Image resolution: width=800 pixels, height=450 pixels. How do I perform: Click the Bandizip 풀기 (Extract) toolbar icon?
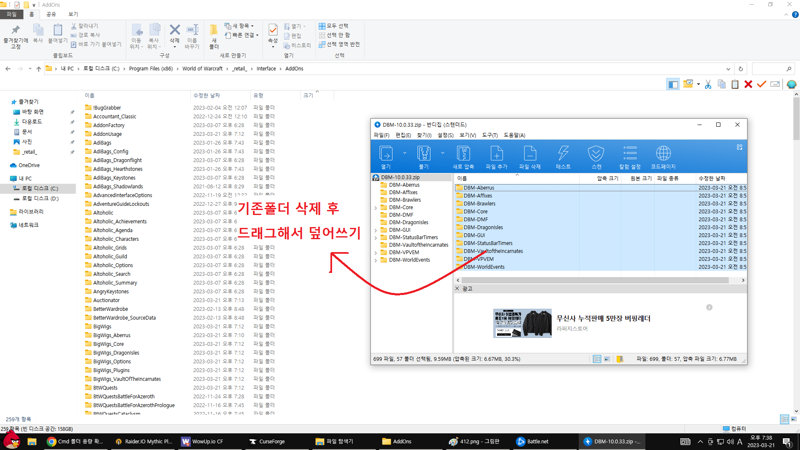(x=423, y=153)
